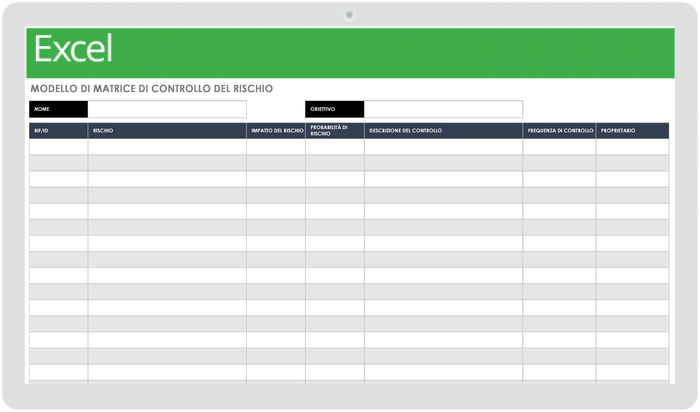Image resolution: width=700 pixels, height=412 pixels.
Task: Click the OBIETTIVO label cell
Action: point(335,109)
